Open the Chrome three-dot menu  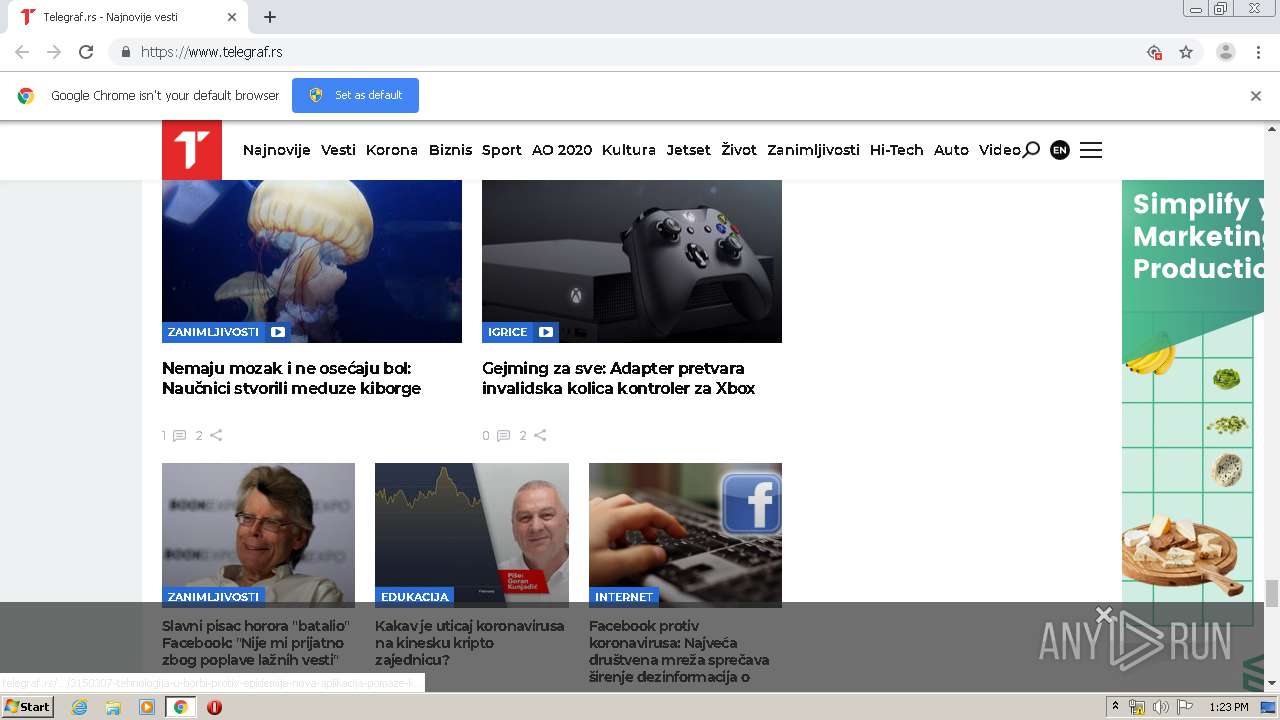pyautogui.click(x=1258, y=52)
